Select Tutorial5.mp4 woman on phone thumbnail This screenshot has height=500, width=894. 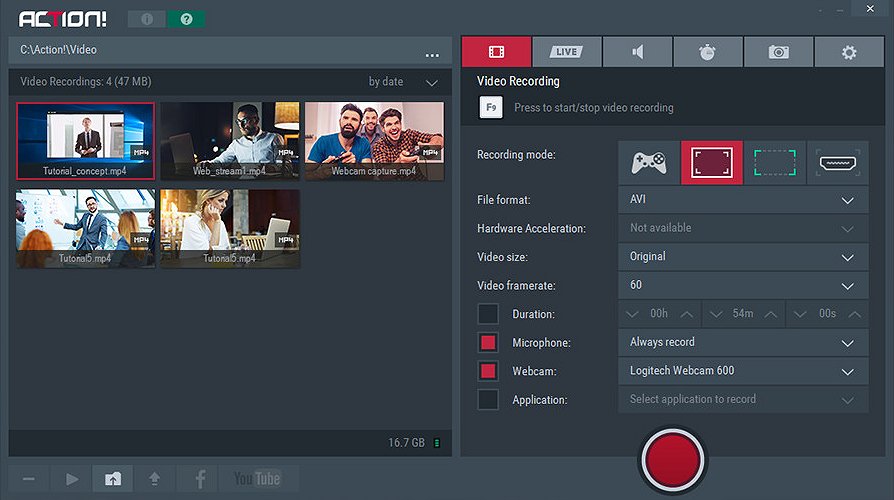click(x=230, y=229)
